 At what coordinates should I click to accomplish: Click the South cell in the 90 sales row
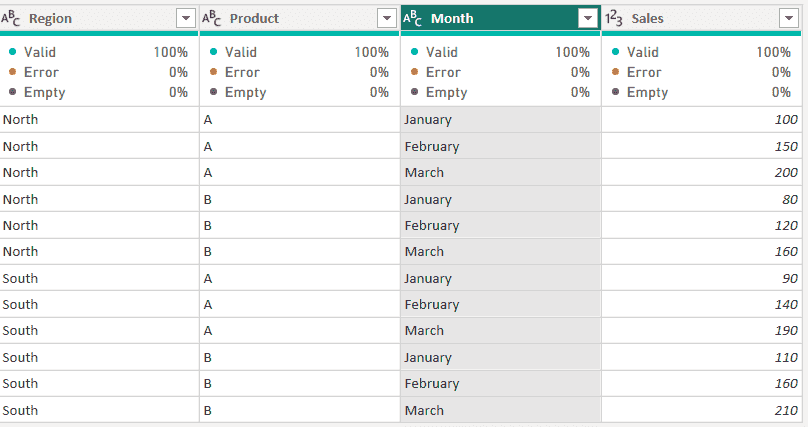99,279
